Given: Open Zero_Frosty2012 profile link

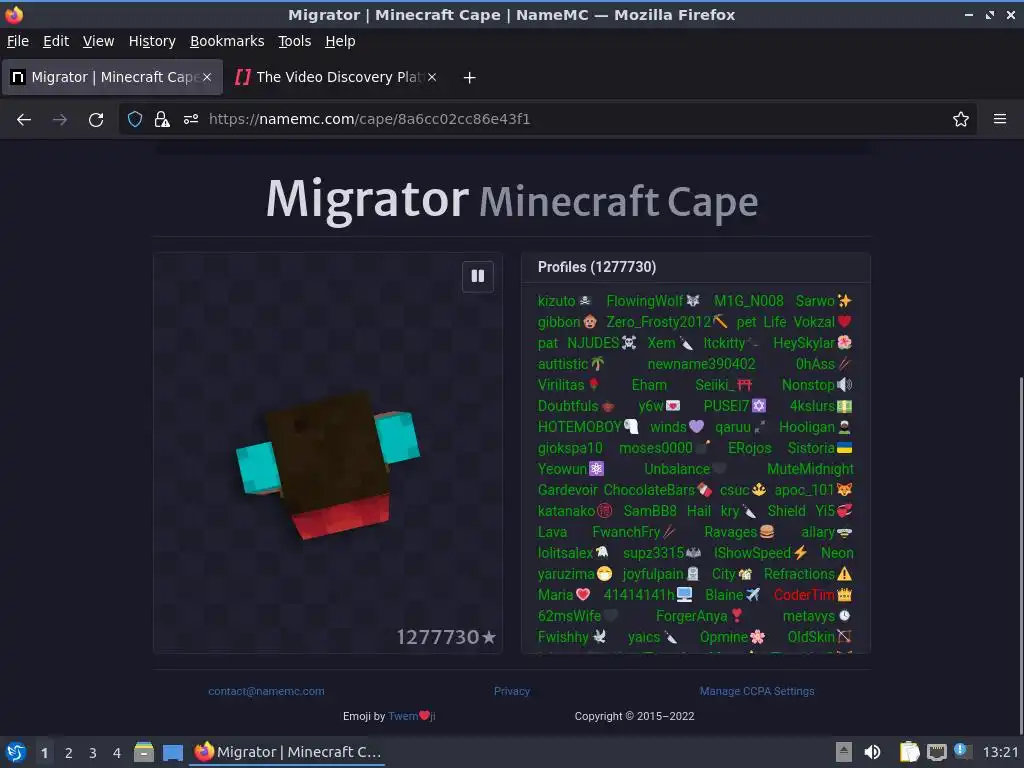Looking at the screenshot, I should click(658, 322).
